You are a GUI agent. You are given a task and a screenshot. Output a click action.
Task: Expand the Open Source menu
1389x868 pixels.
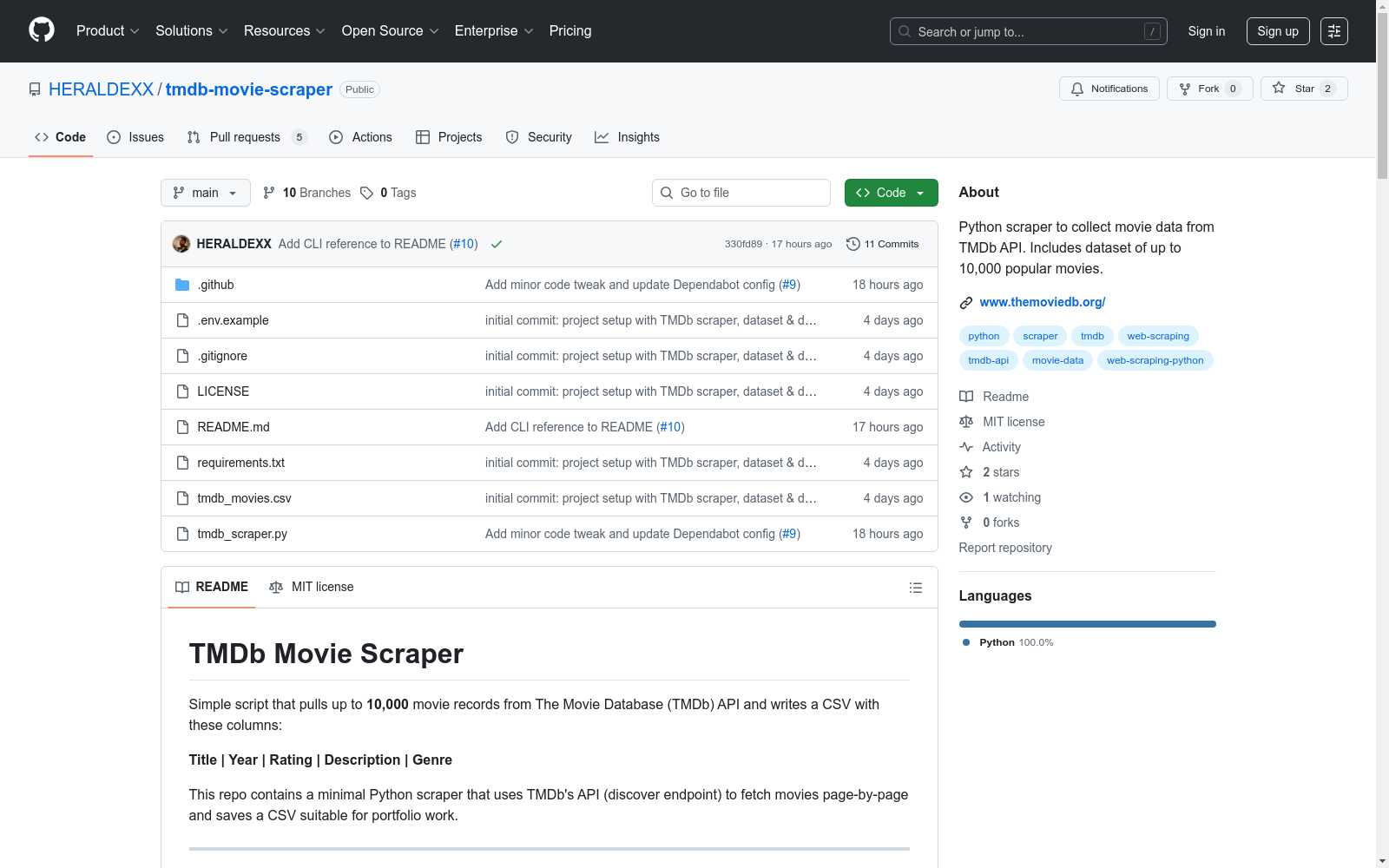click(x=391, y=31)
